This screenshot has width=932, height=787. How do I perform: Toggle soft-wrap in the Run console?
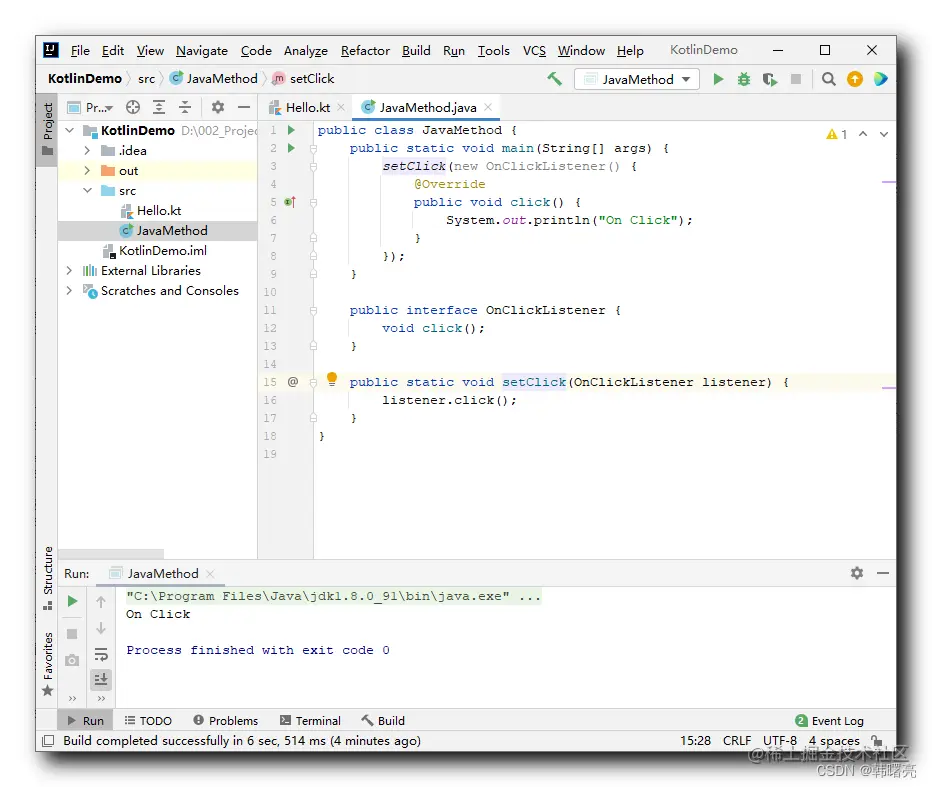point(101,654)
